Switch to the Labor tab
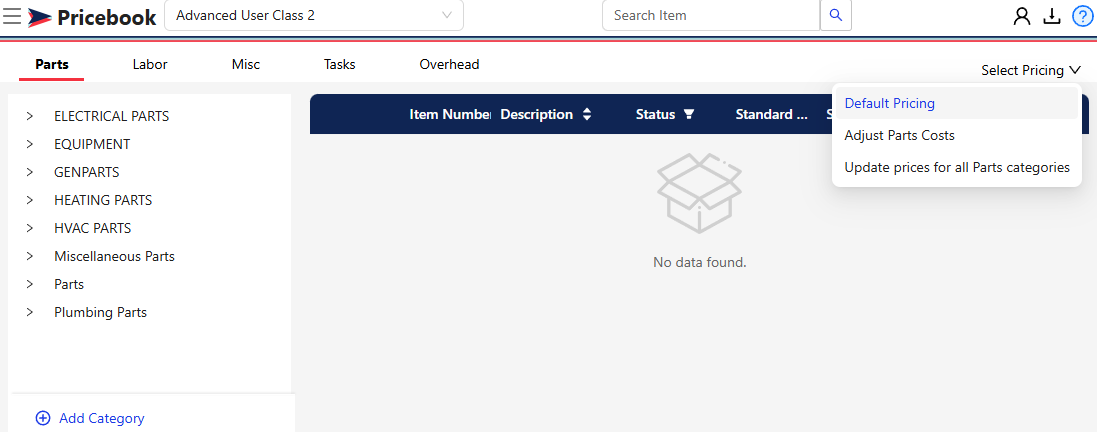 pyautogui.click(x=150, y=64)
